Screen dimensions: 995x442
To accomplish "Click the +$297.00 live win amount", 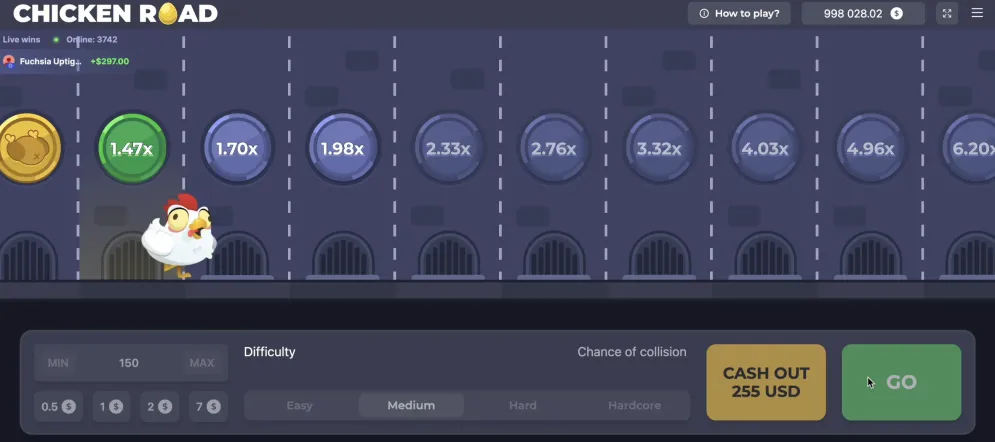I will [110, 62].
